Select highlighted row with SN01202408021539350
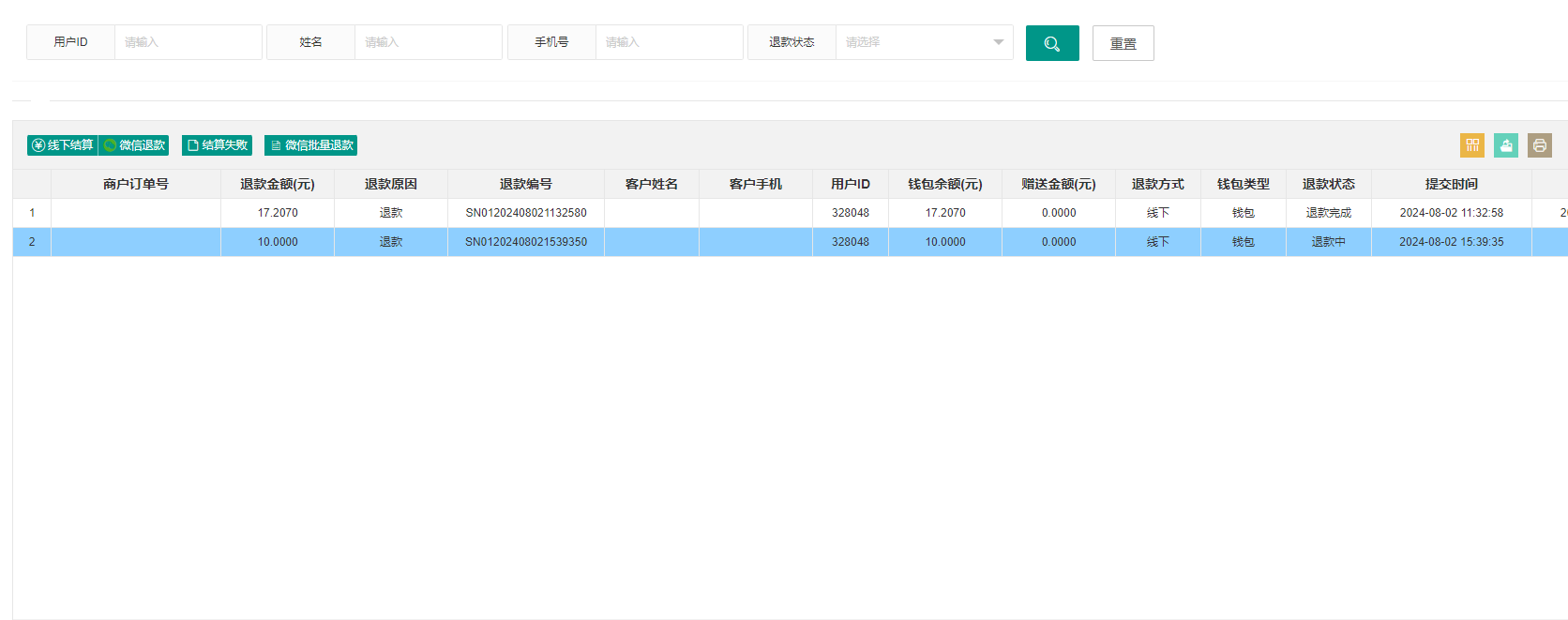1568x620 pixels. [791, 242]
